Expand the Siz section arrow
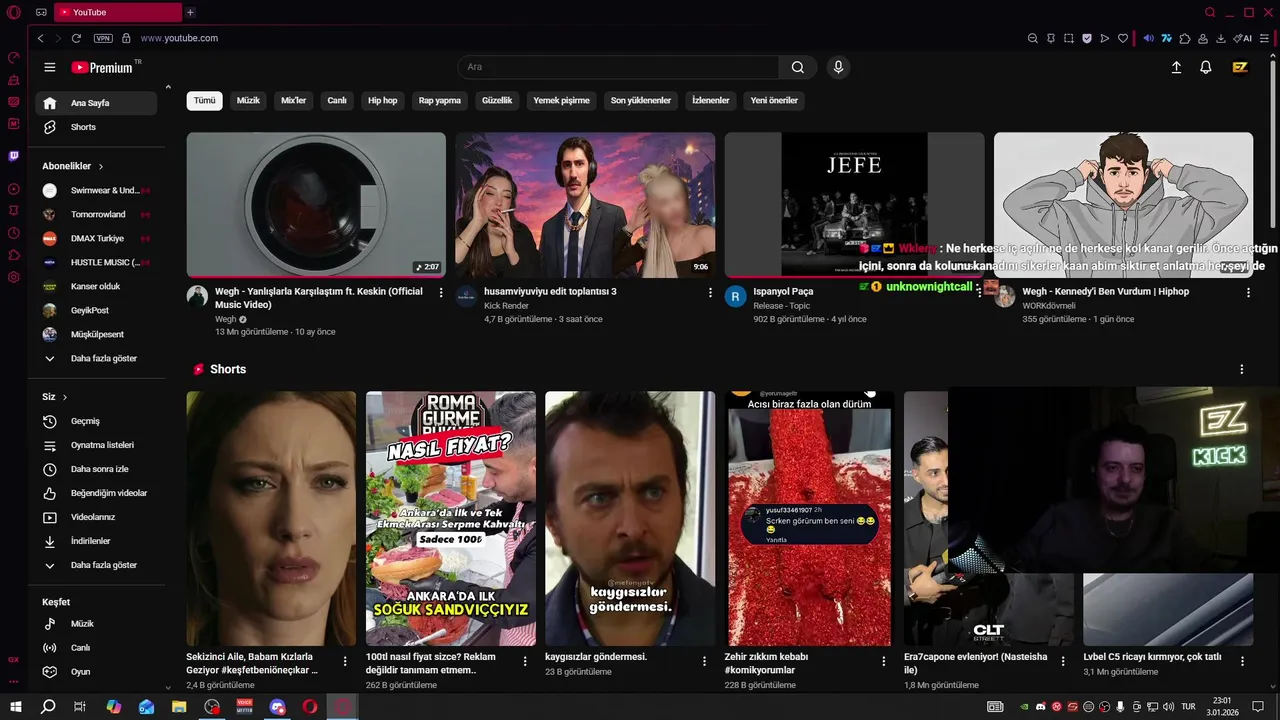The width and height of the screenshot is (1280, 720). tap(65, 397)
